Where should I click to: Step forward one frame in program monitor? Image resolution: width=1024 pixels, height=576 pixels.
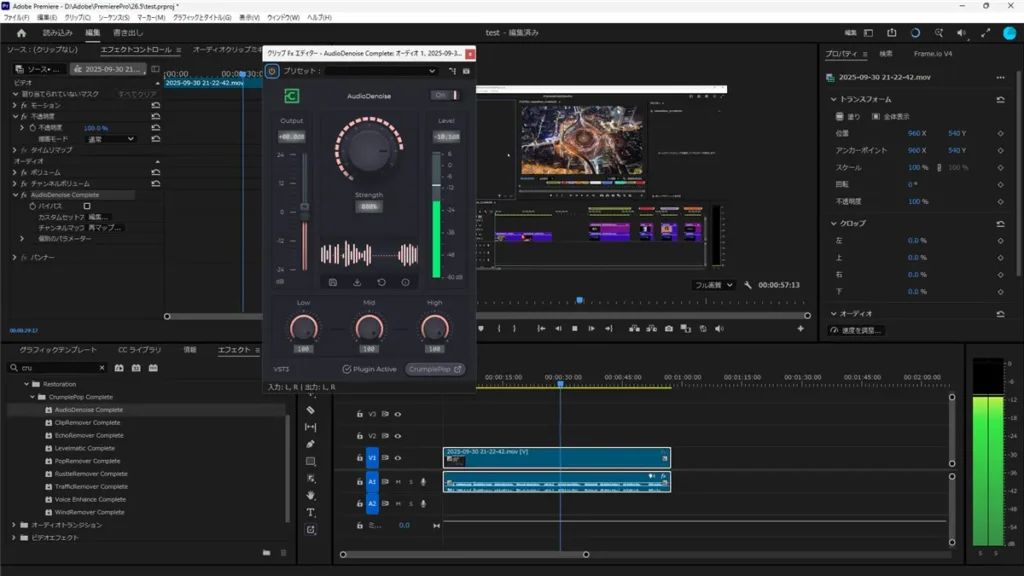[592, 328]
